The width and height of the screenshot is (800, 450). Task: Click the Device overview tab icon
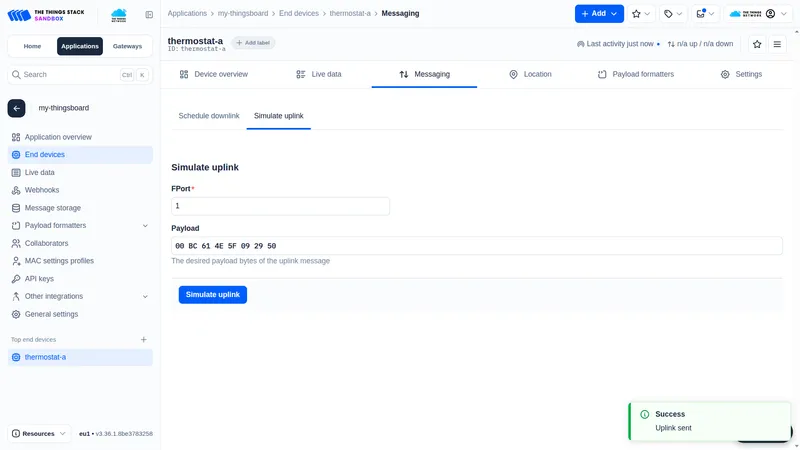tap(184, 74)
